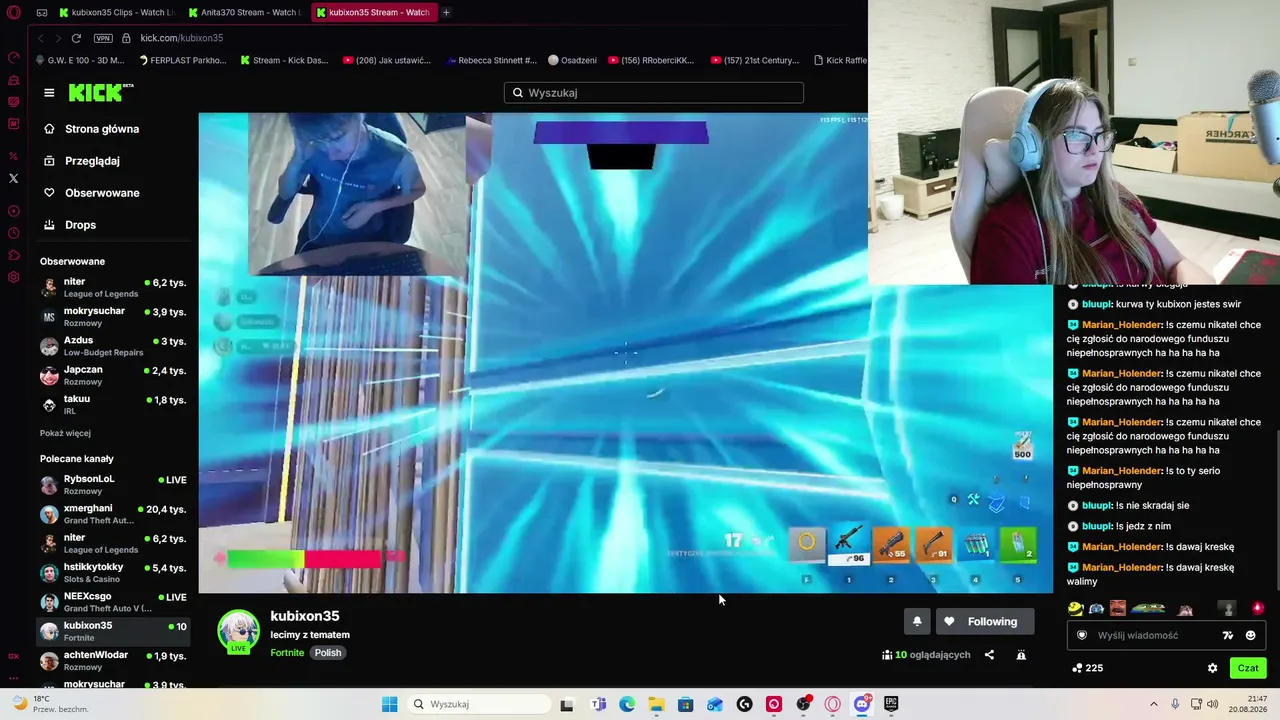Click the share stream icon
The height and width of the screenshot is (720, 1280).
[x=989, y=655]
